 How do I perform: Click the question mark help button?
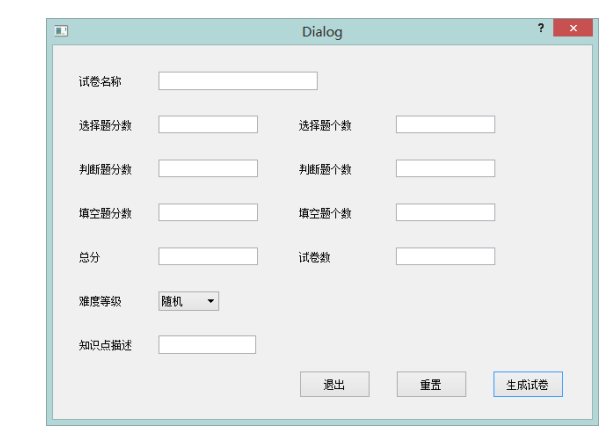coord(541,29)
